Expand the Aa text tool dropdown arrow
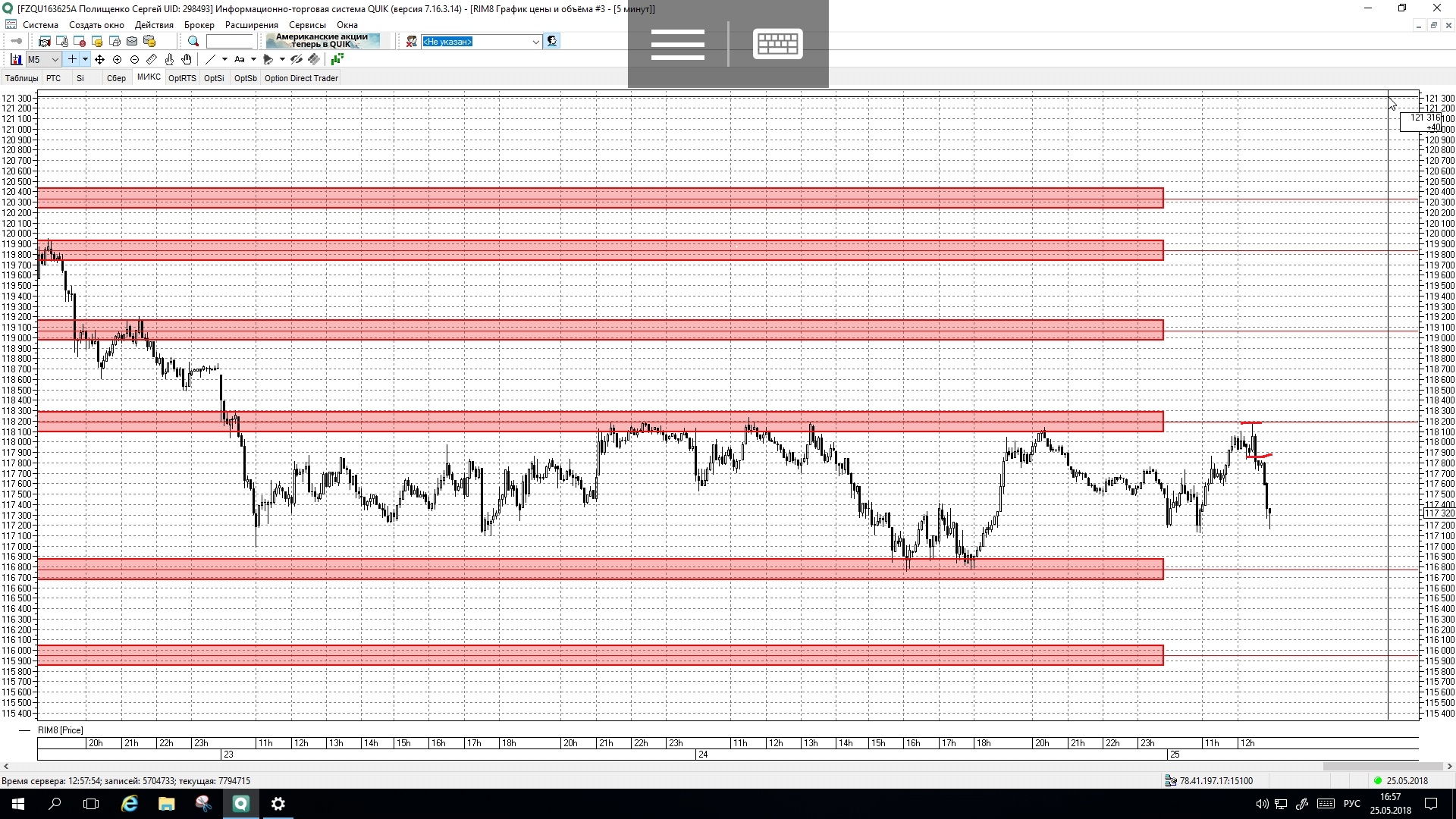Image resolution: width=1456 pixels, height=819 pixels. click(253, 59)
